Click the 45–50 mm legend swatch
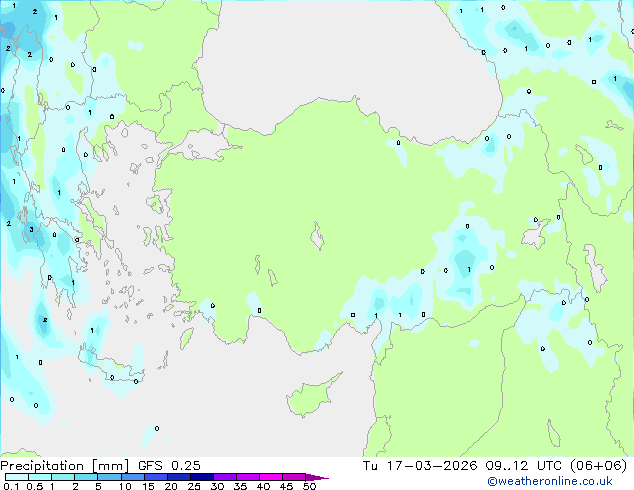The height and width of the screenshot is (490, 634). pos(294,477)
